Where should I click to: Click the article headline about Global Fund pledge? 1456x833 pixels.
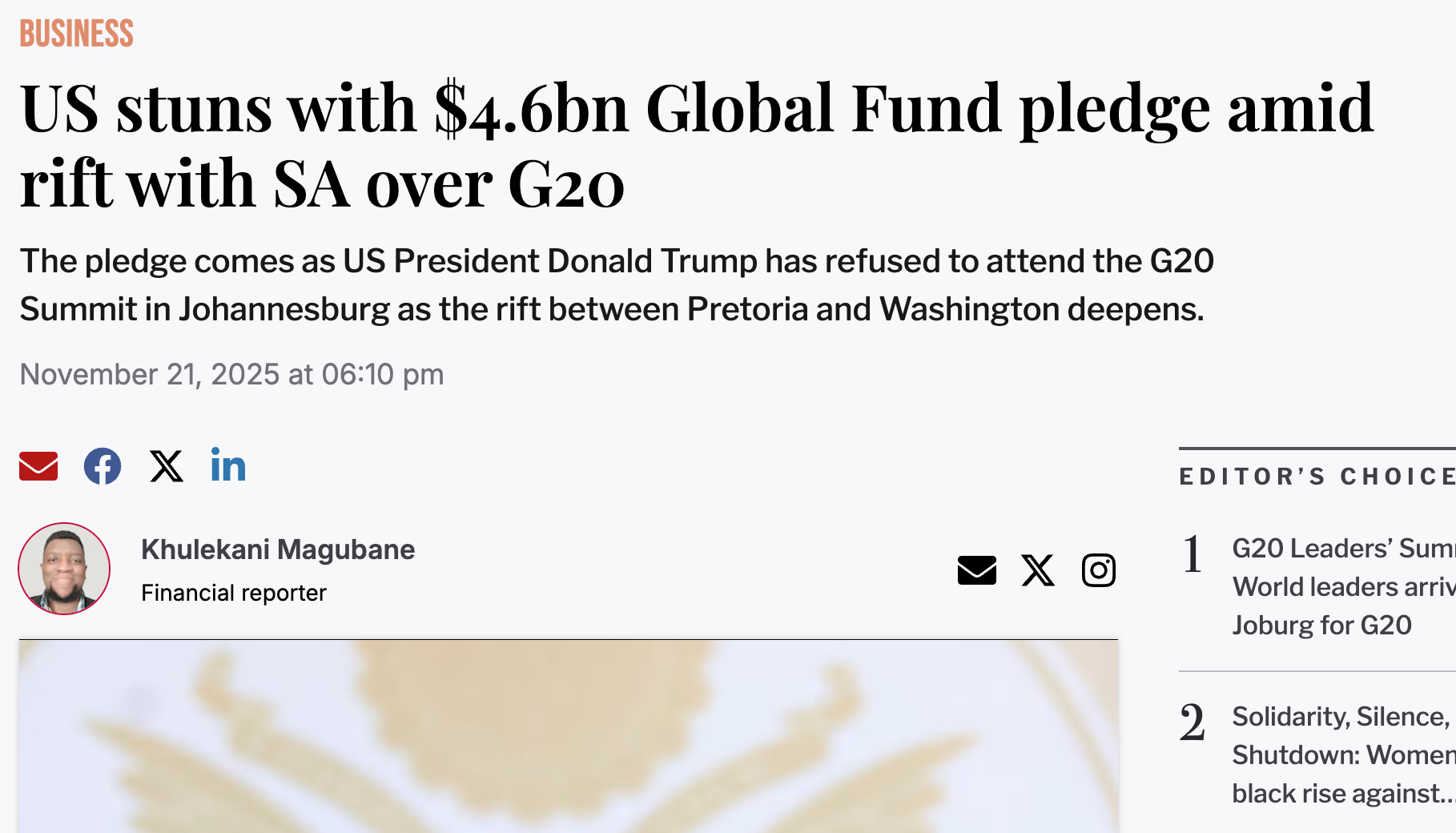[697, 144]
